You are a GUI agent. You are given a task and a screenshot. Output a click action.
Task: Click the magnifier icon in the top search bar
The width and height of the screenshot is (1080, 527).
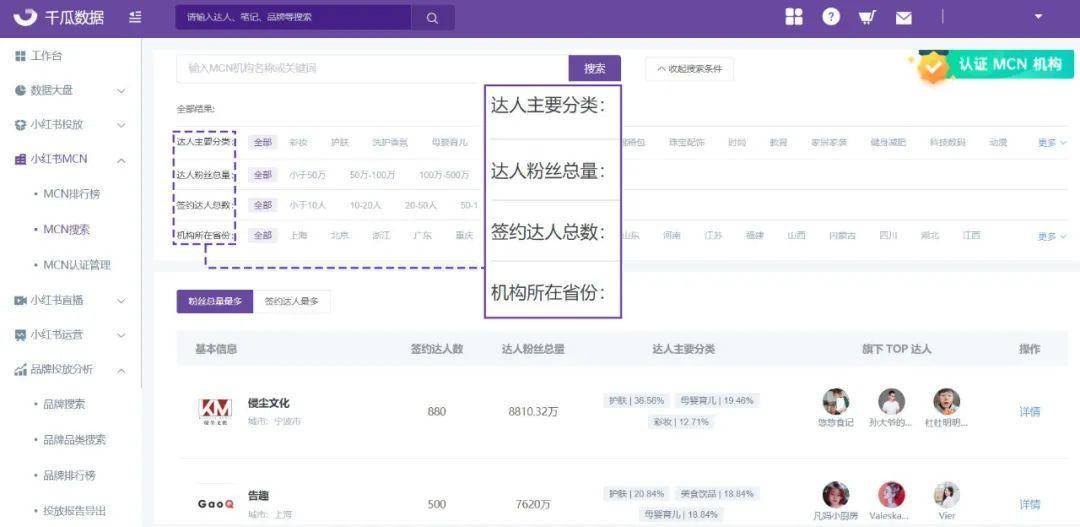point(432,17)
